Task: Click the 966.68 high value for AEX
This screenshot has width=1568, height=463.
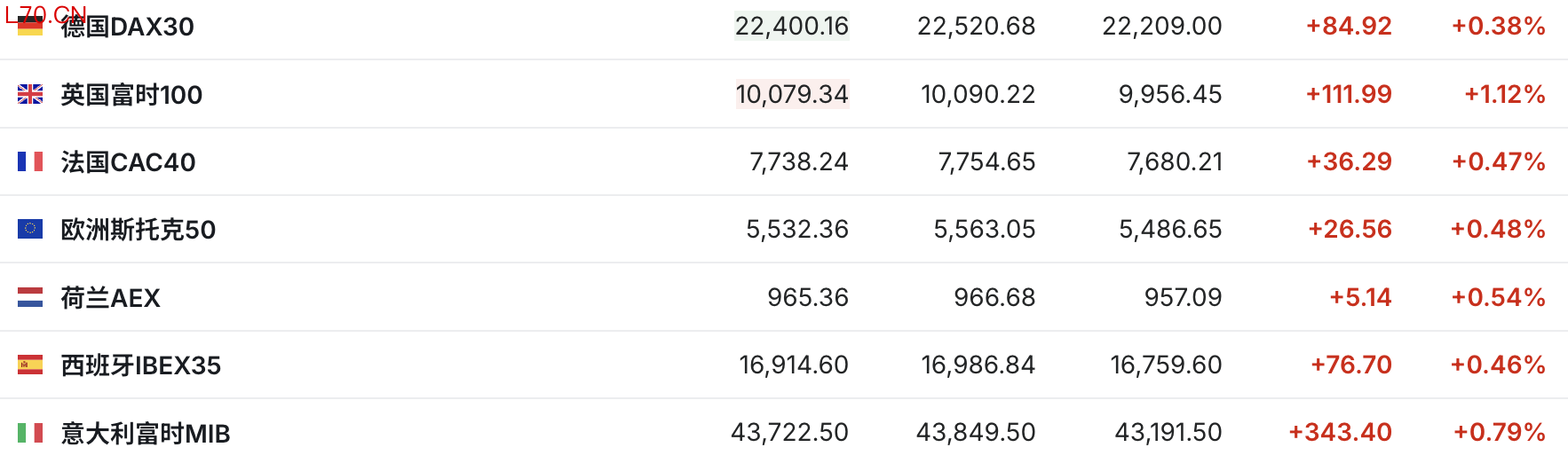Action: click(994, 297)
